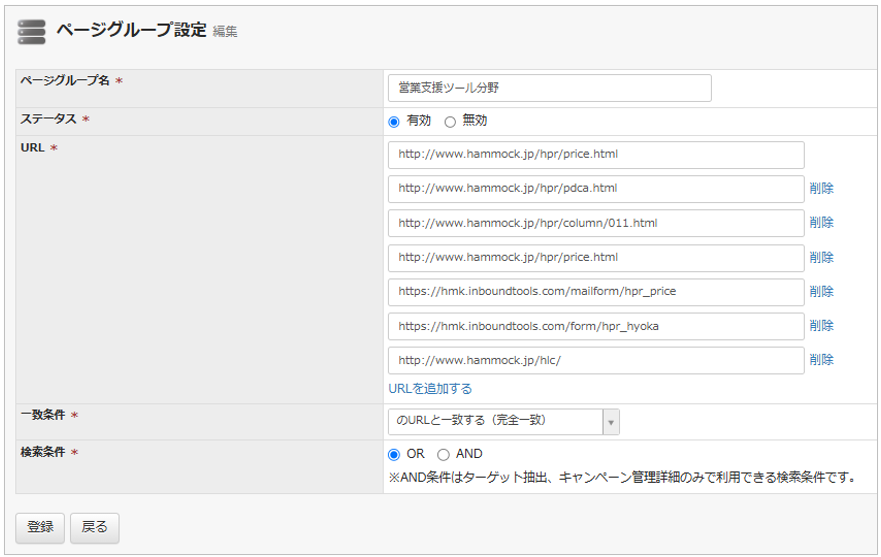Image resolution: width=881 pixels, height=557 pixels.
Task: Click the 一致条件 label
Action: 43,415
